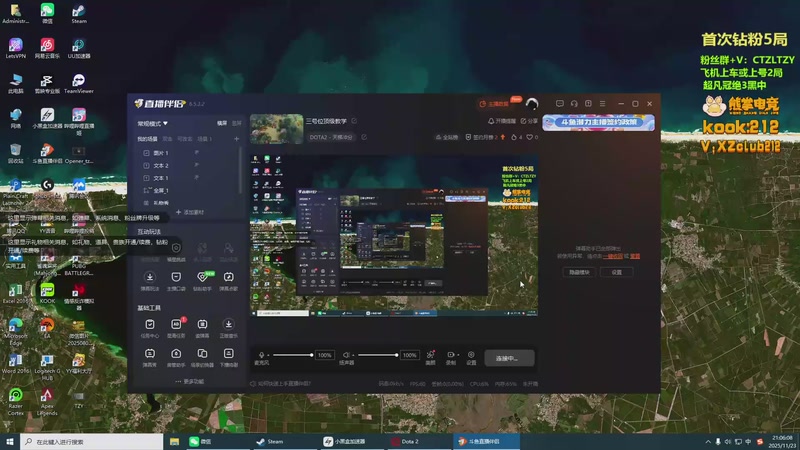Screen dimensions: 800x450
Task: Click the 重置 link
Action: pos(635,256)
